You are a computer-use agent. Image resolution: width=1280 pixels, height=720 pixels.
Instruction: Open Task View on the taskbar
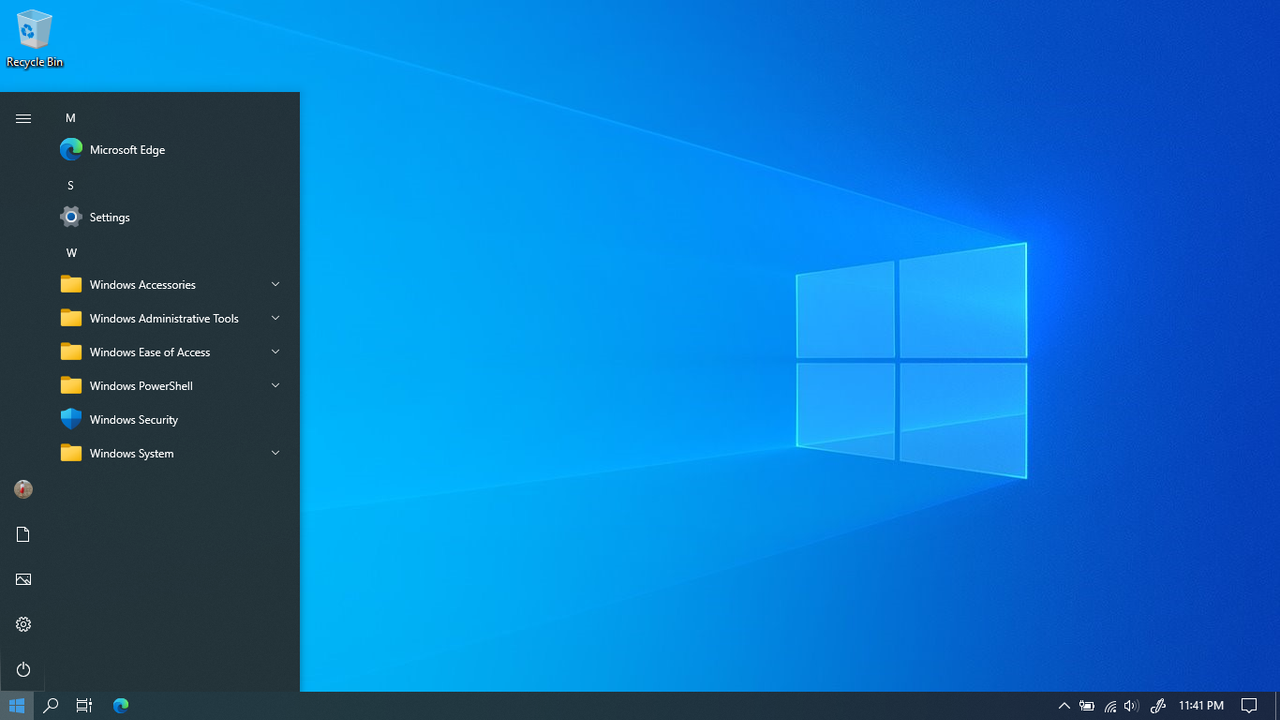85,706
